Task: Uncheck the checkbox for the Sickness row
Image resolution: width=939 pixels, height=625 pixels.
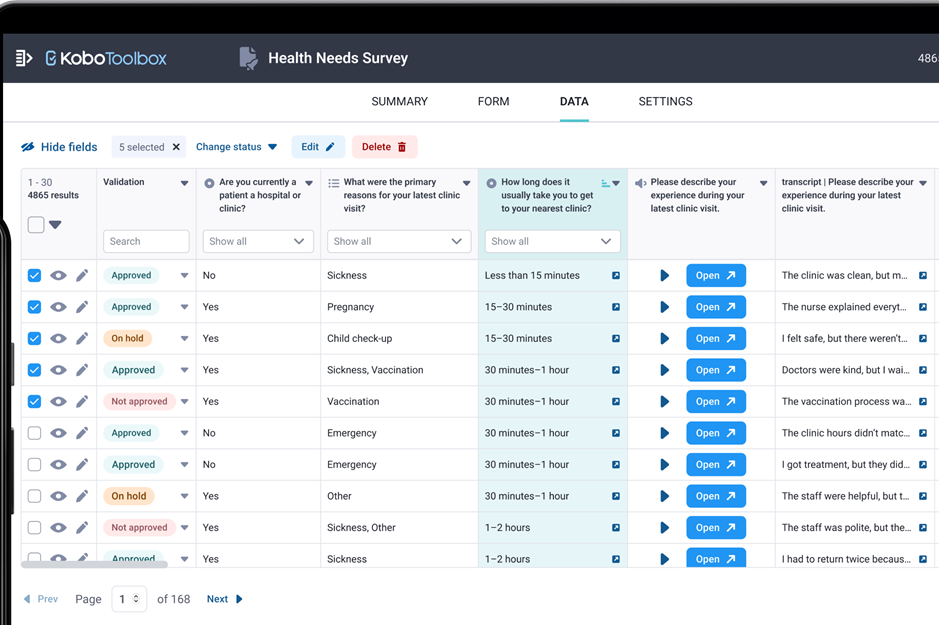Action: pyautogui.click(x=35, y=275)
